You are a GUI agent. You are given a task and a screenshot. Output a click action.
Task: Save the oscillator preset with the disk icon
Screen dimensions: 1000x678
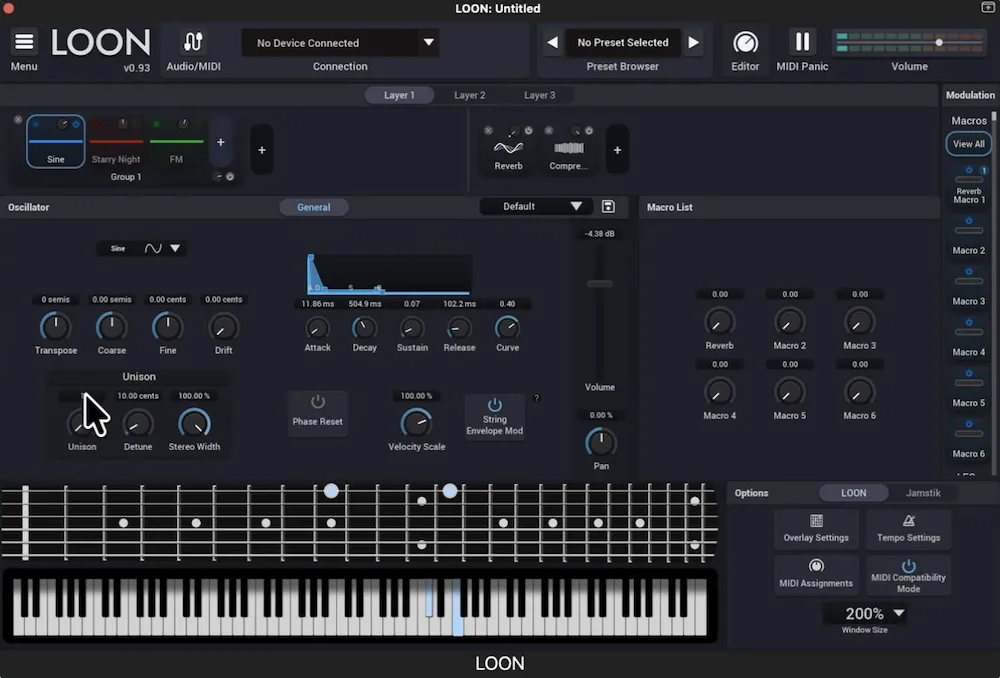(608, 207)
